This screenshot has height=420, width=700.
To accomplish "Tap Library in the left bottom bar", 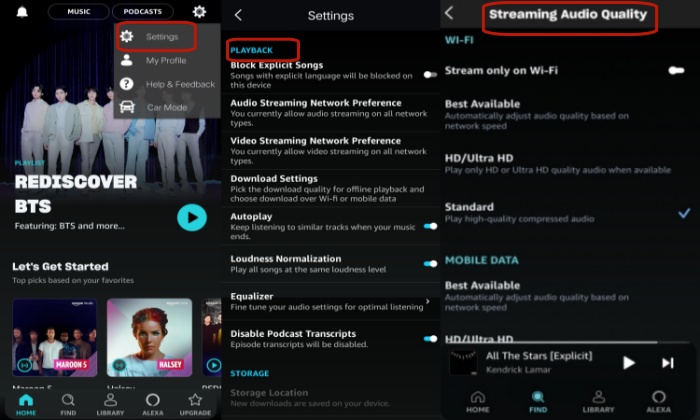I will tap(110, 405).
